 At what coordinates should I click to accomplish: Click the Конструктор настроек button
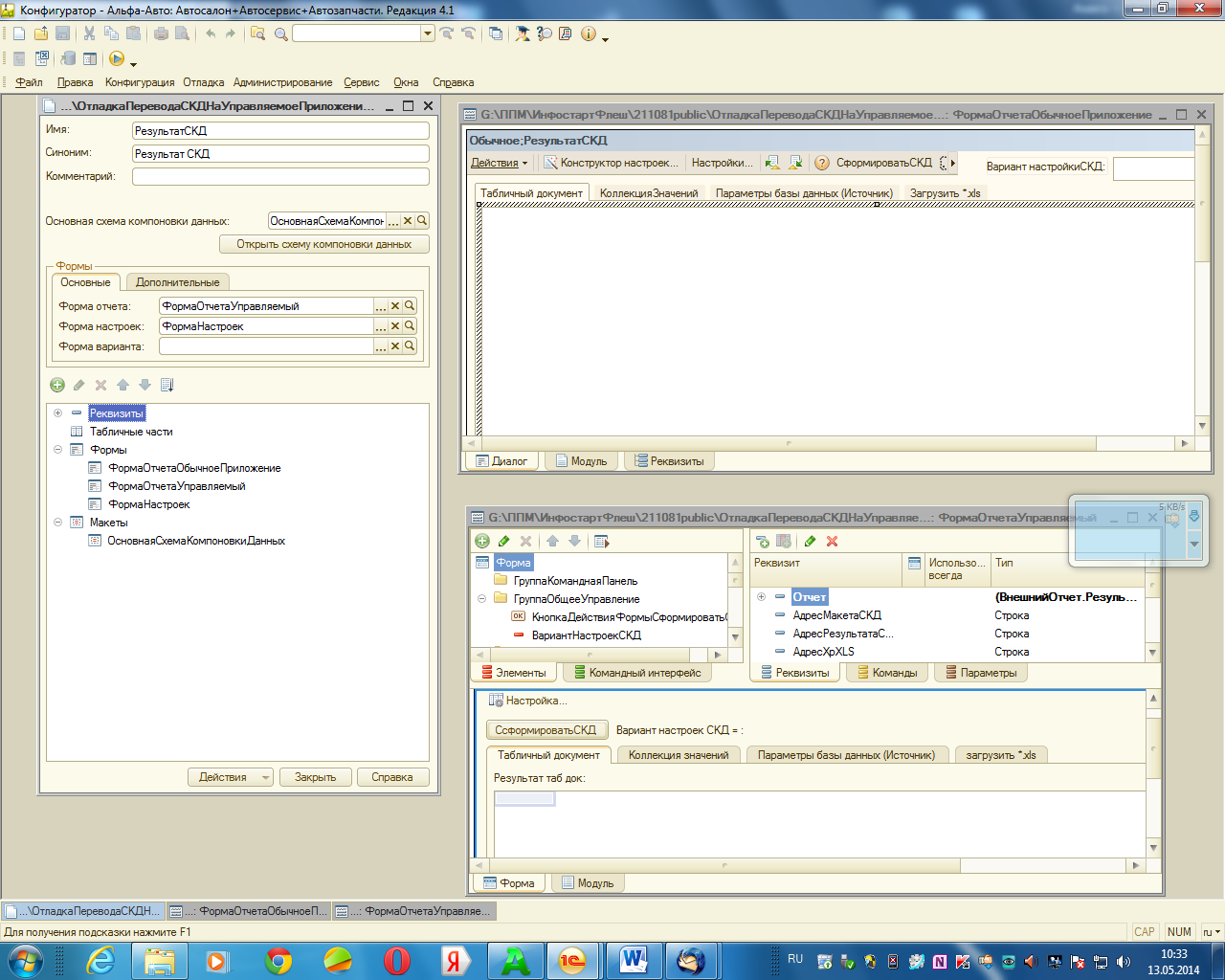(x=612, y=163)
